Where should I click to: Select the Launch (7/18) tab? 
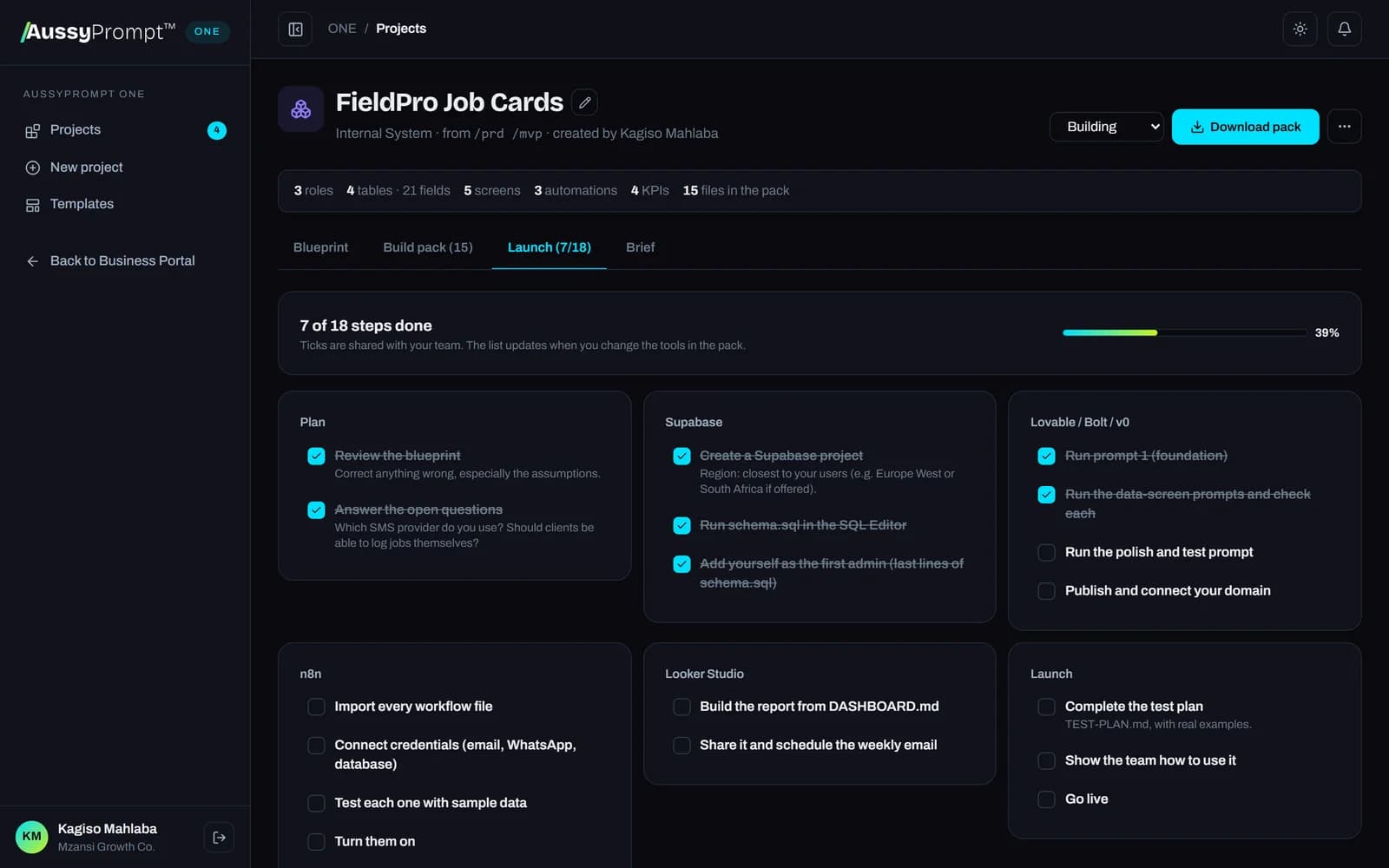(x=549, y=248)
